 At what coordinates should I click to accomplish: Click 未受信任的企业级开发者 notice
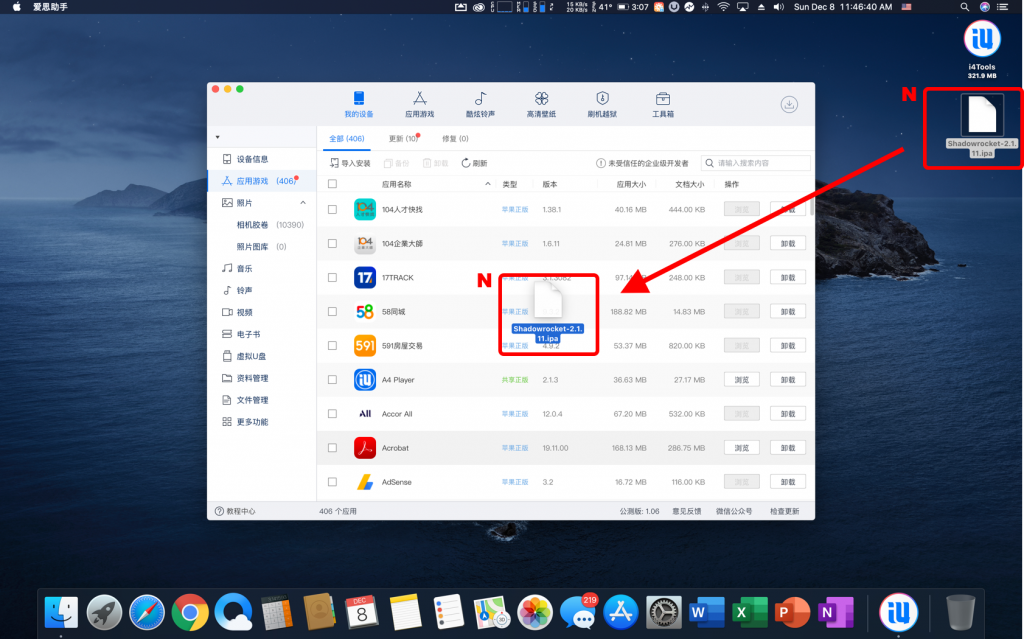(643, 163)
